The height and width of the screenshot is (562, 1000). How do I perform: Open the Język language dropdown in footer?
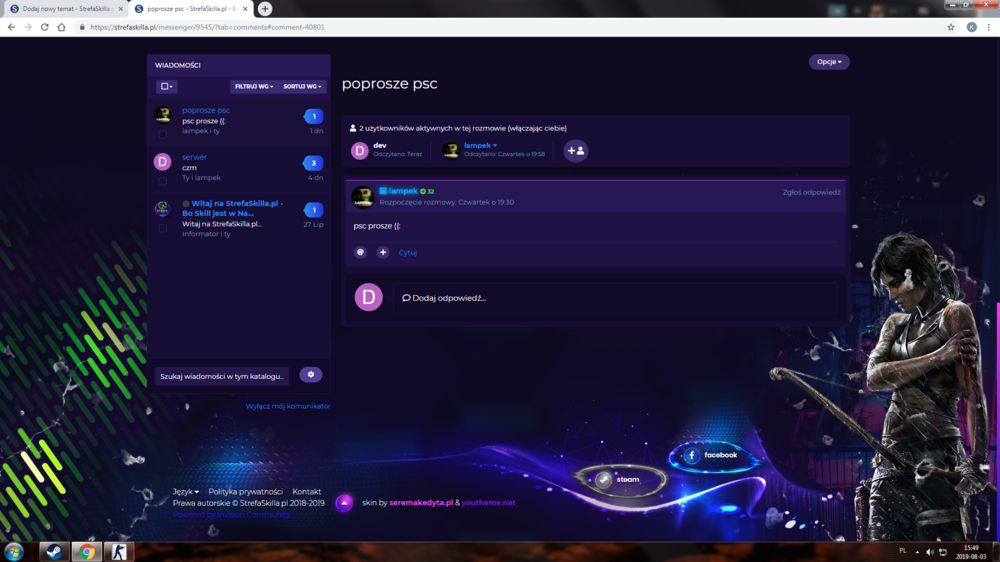(186, 492)
